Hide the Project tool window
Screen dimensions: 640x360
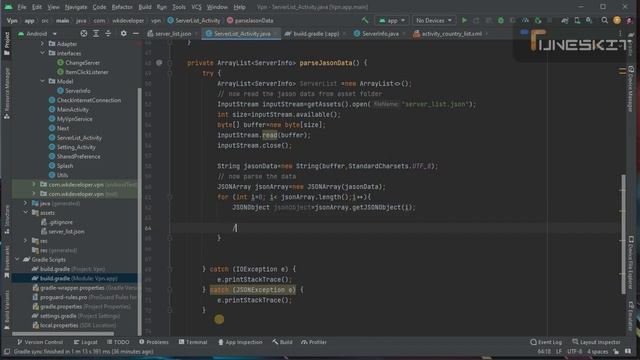click(136, 33)
